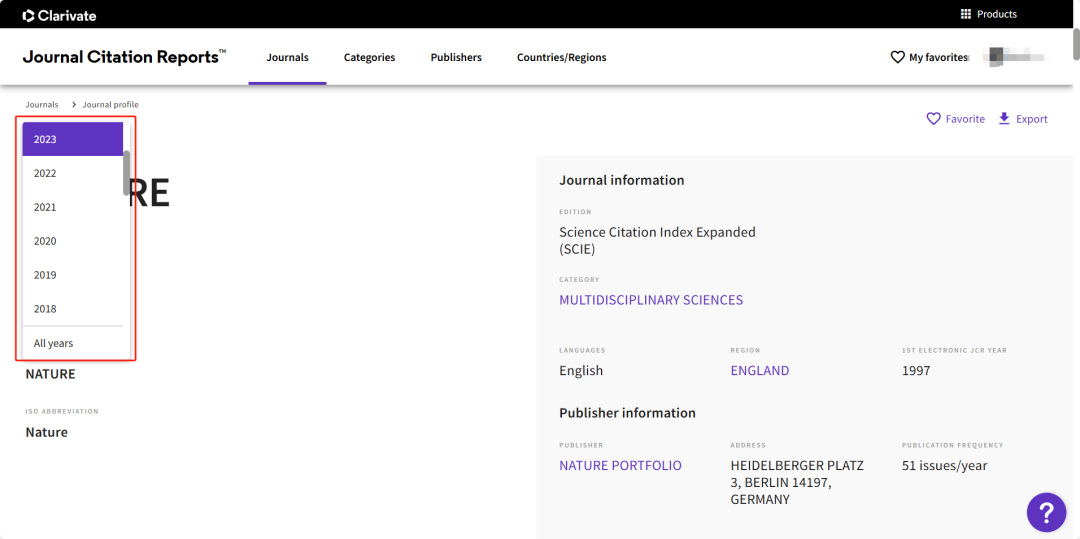
Task: Click the breadcrumb chevron arrow
Action: [74, 105]
